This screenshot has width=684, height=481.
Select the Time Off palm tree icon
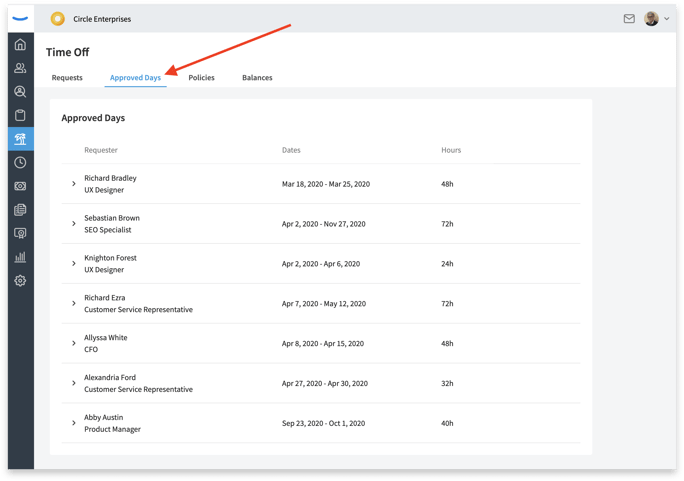(x=20, y=139)
